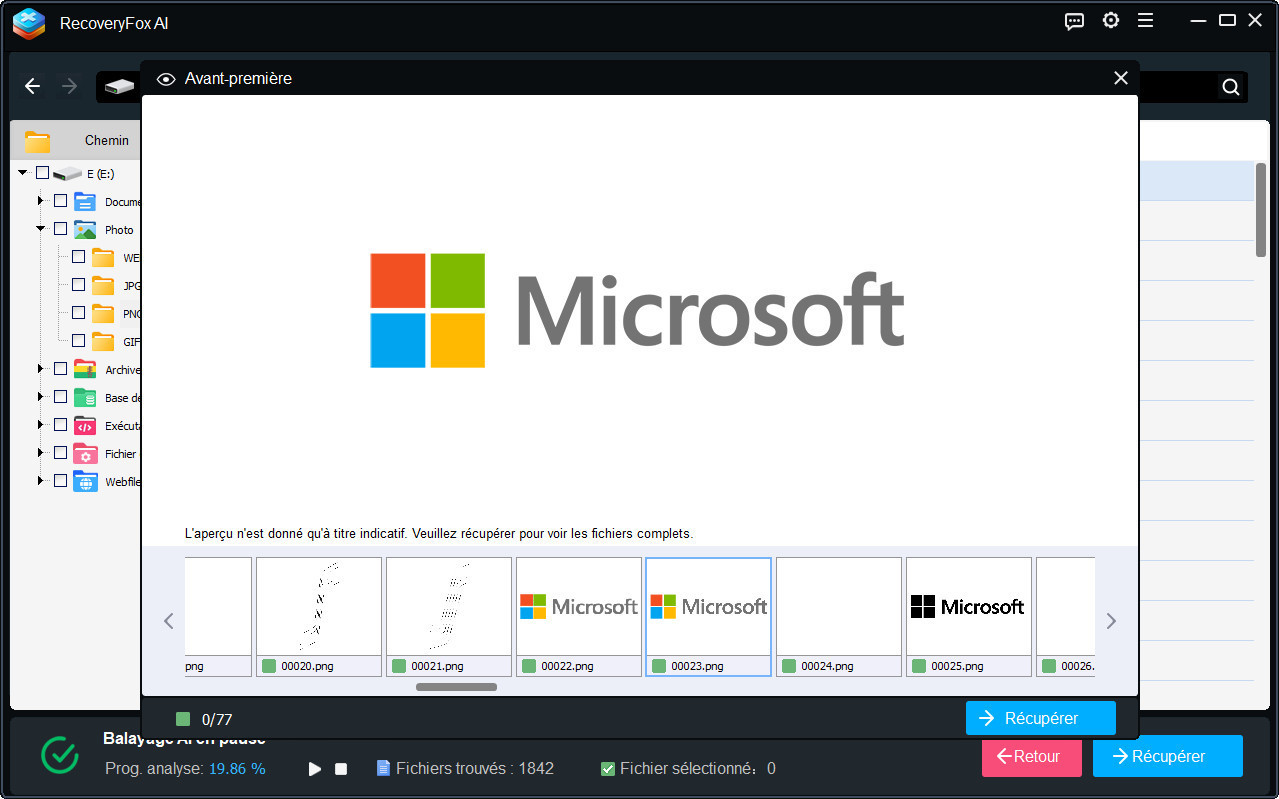Click the green database category icon

(x=85, y=397)
